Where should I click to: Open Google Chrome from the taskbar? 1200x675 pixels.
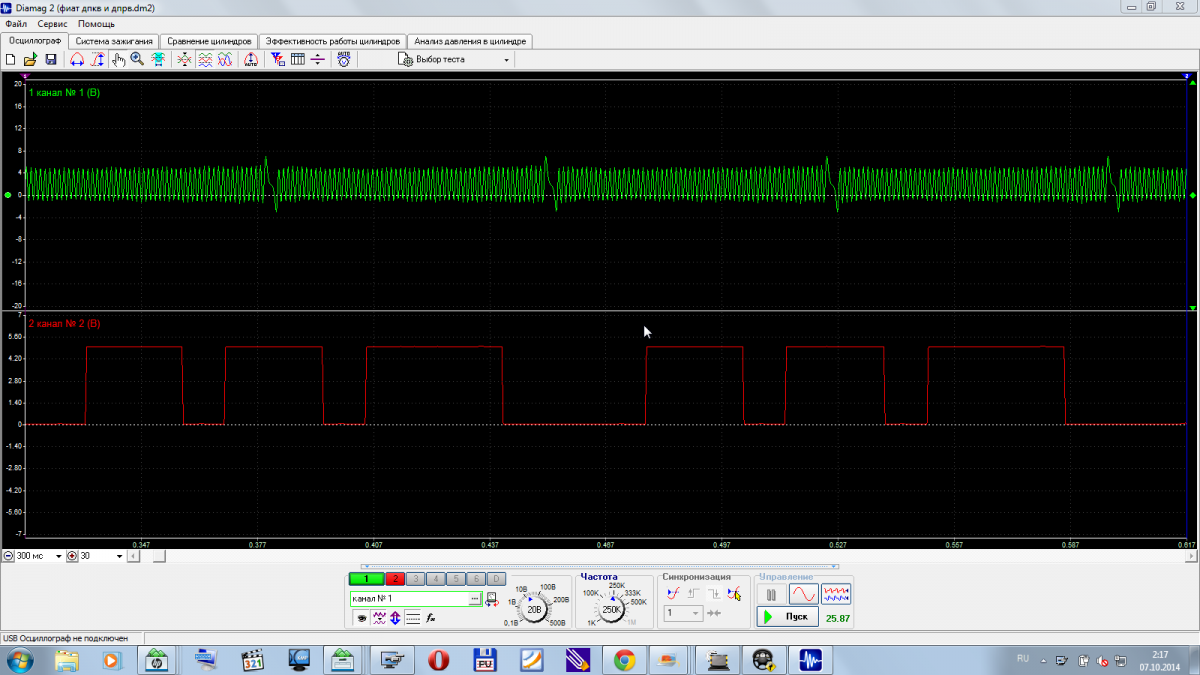point(624,660)
